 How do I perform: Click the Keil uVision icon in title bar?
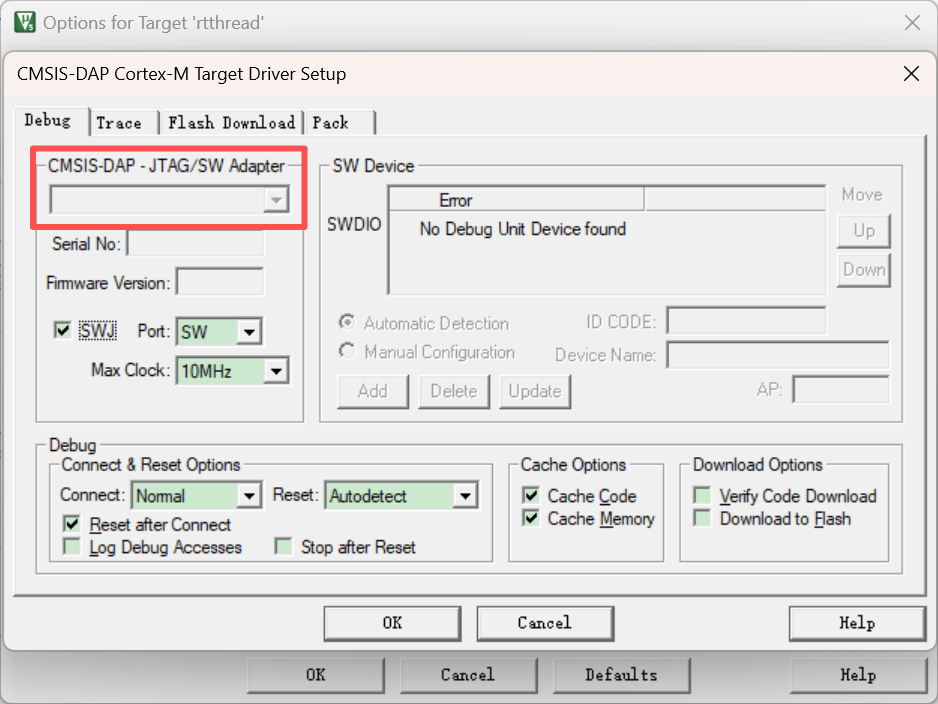(x=25, y=23)
